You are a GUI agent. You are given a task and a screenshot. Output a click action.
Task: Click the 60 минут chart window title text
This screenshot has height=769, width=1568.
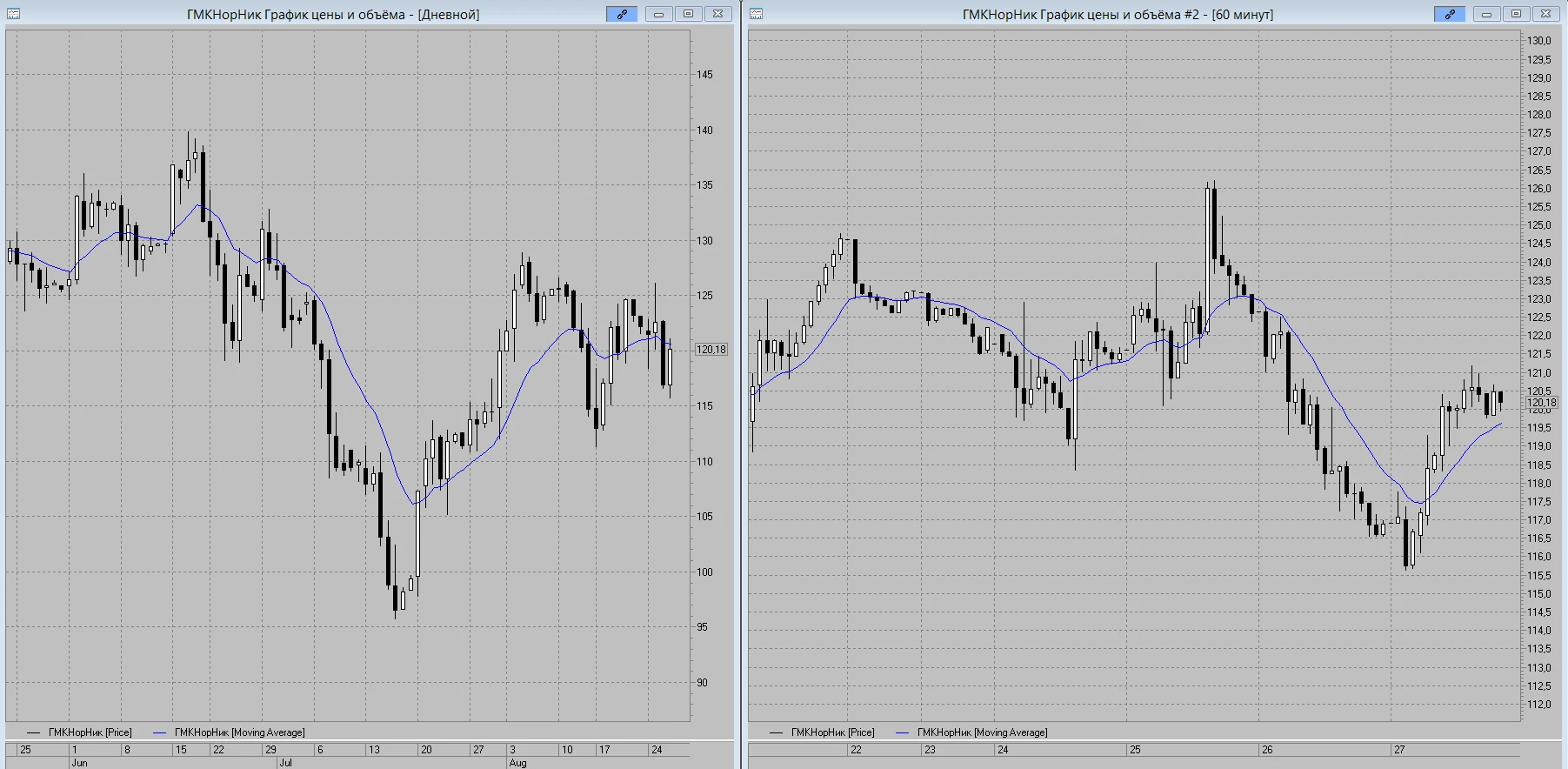pos(1118,15)
